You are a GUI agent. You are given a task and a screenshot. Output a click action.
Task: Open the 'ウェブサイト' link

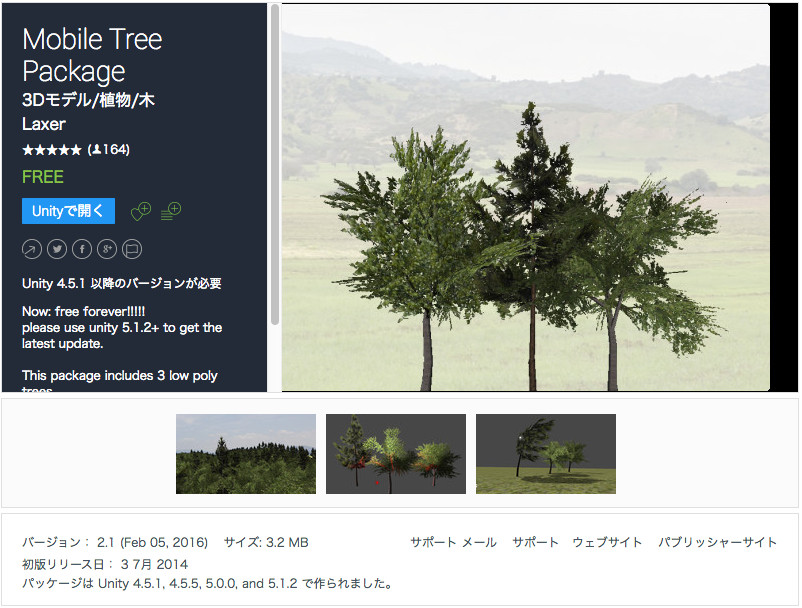click(607, 543)
